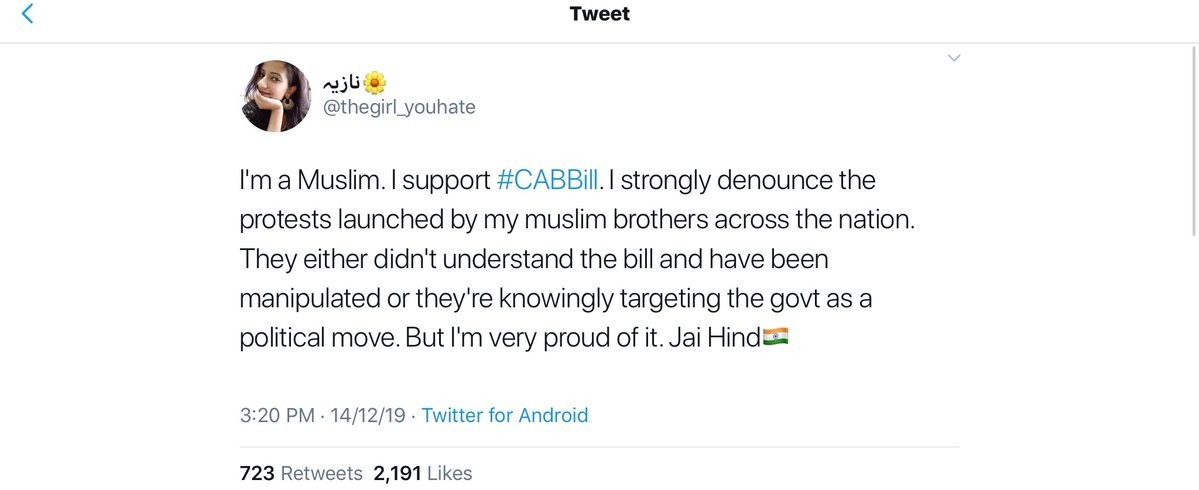Click the Tweet header title
The image size is (1199, 490).
600,14
